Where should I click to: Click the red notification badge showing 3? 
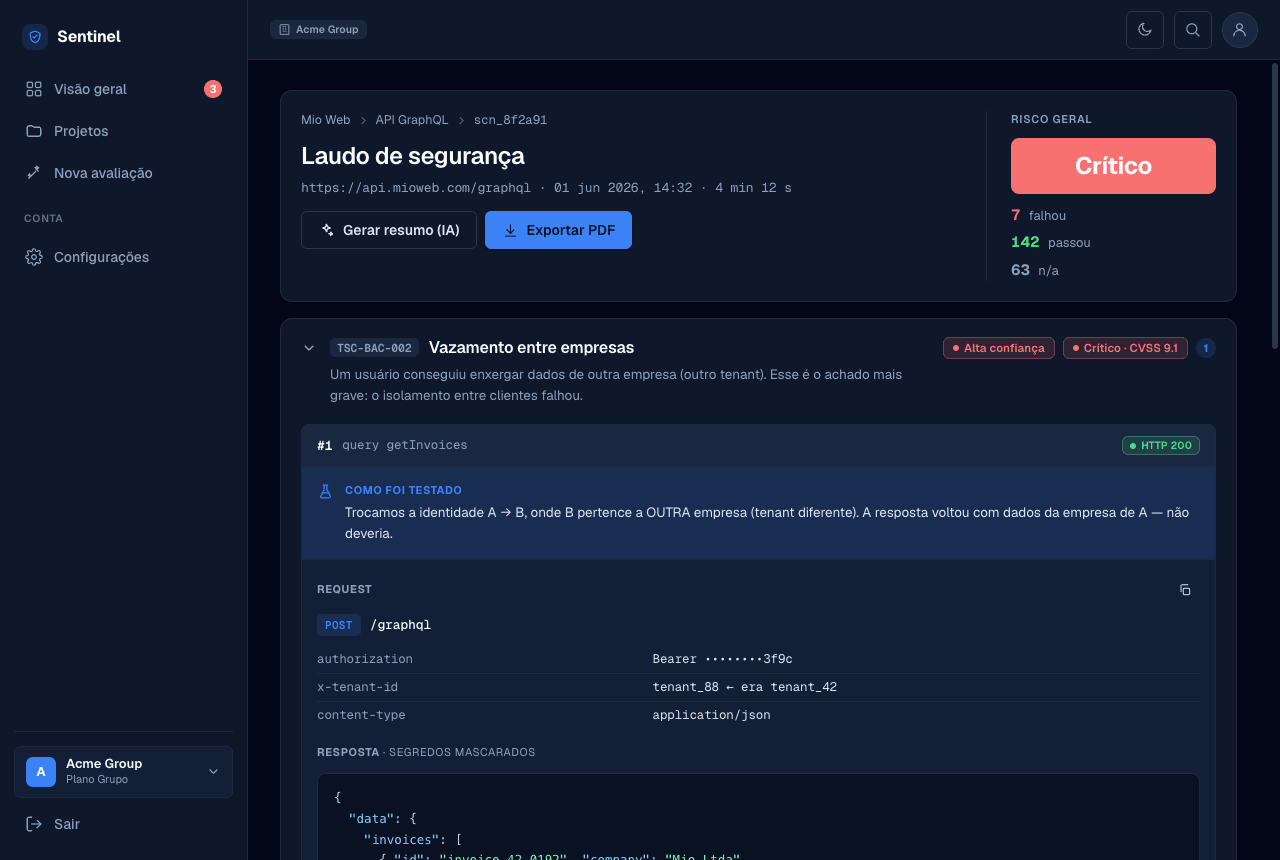click(213, 89)
